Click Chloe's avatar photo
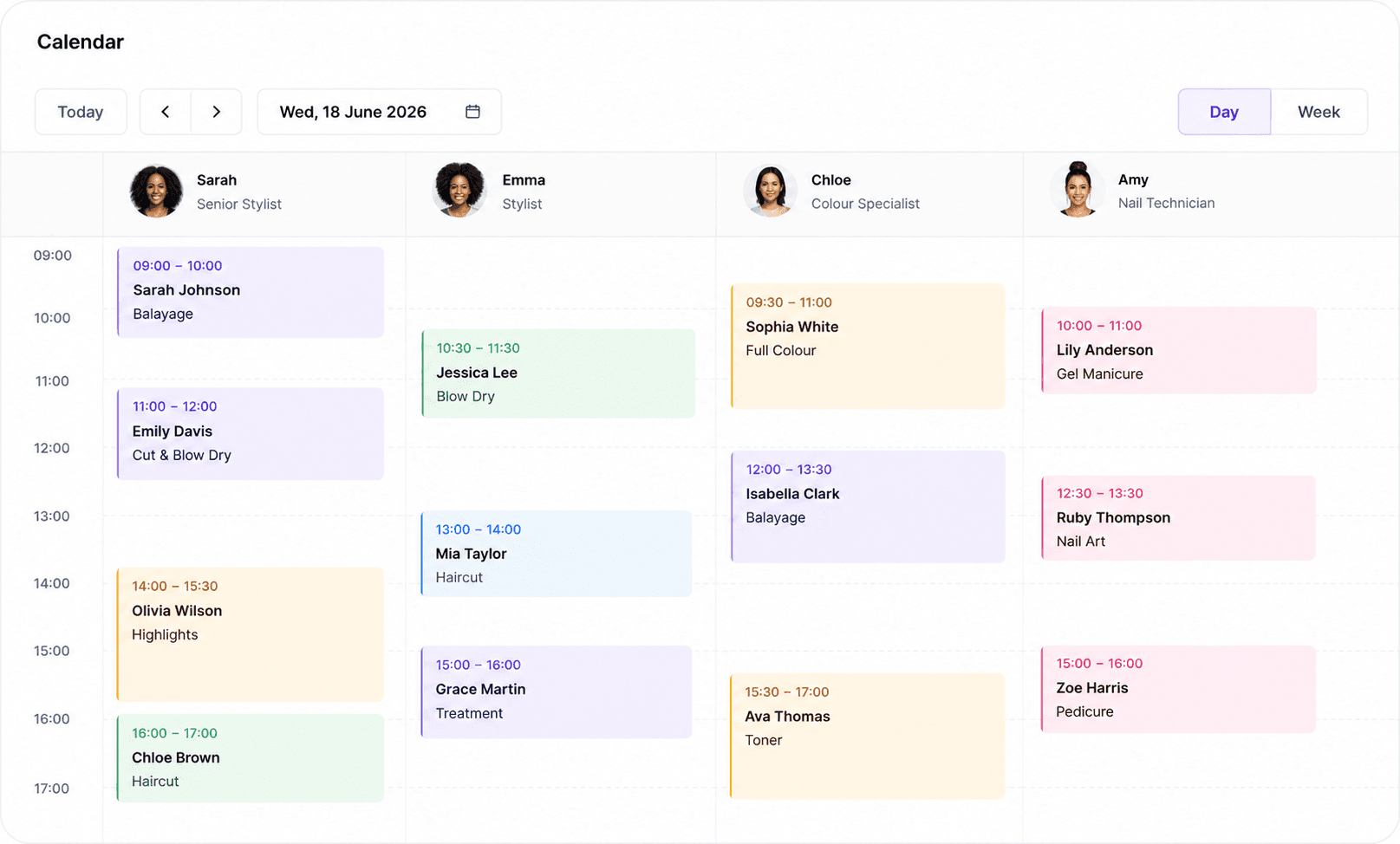1400x844 pixels. click(x=770, y=190)
